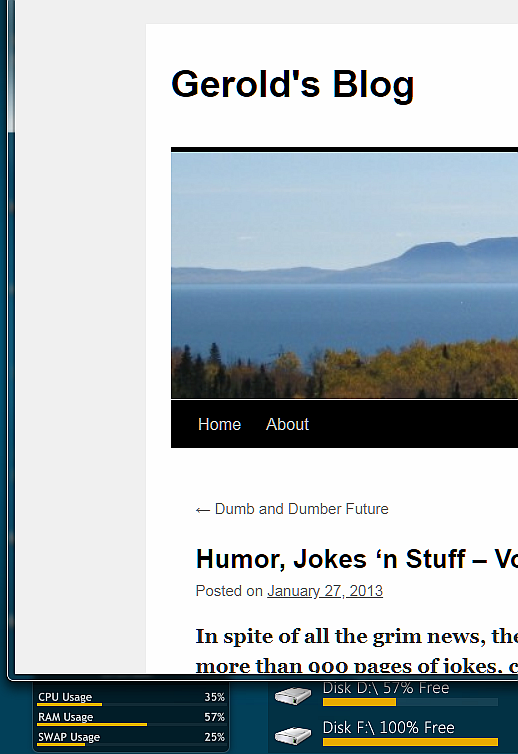Click the Disk F:\ free space bar
Image resolution: width=518 pixels, height=754 pixels.
click(x=410, y=742)
